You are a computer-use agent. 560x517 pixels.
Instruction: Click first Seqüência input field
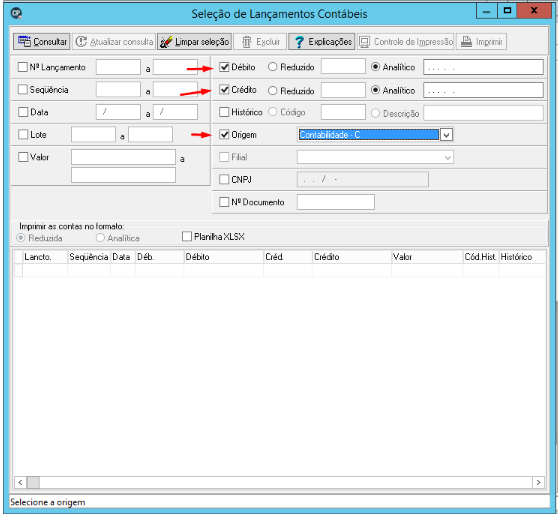(x=118, y=89)
